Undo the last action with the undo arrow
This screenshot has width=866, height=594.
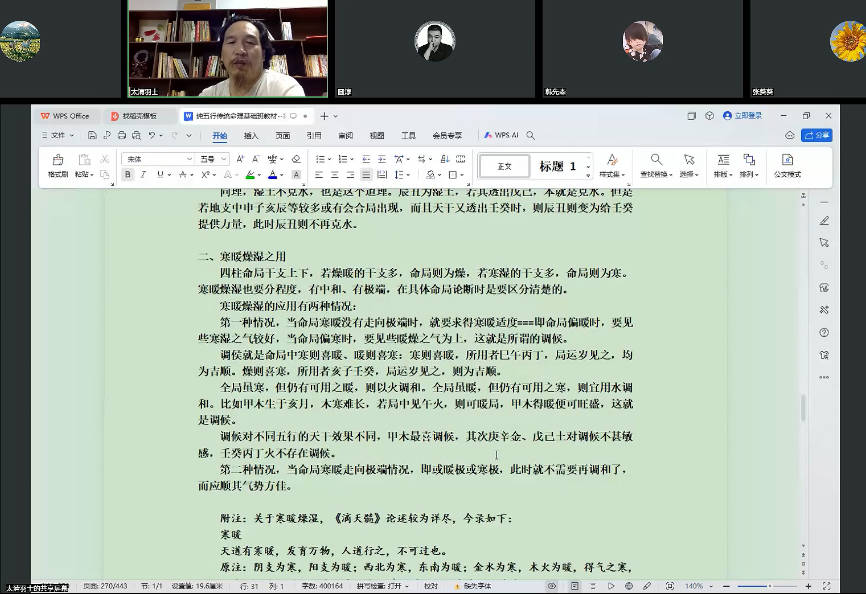151,135
